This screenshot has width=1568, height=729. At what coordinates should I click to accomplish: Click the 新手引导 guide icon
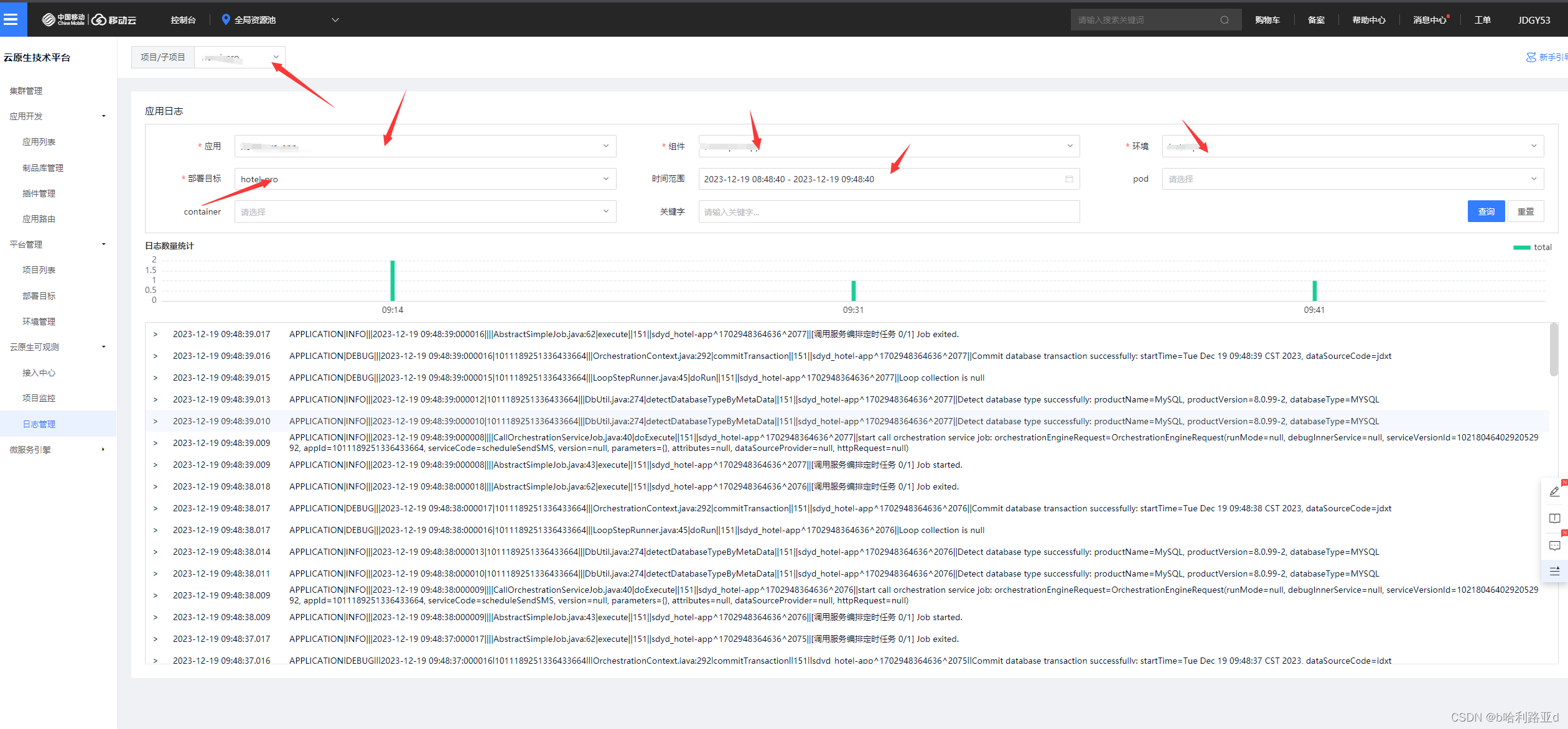1531,57
